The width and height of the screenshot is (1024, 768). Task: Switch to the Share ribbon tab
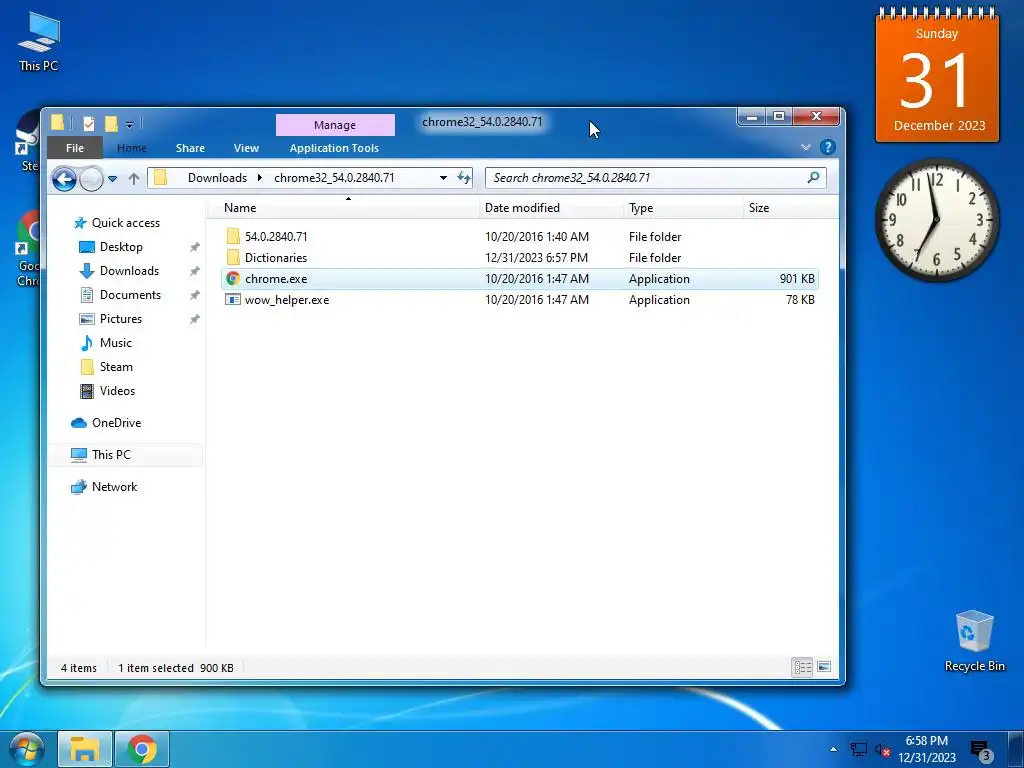click(190, 148)
